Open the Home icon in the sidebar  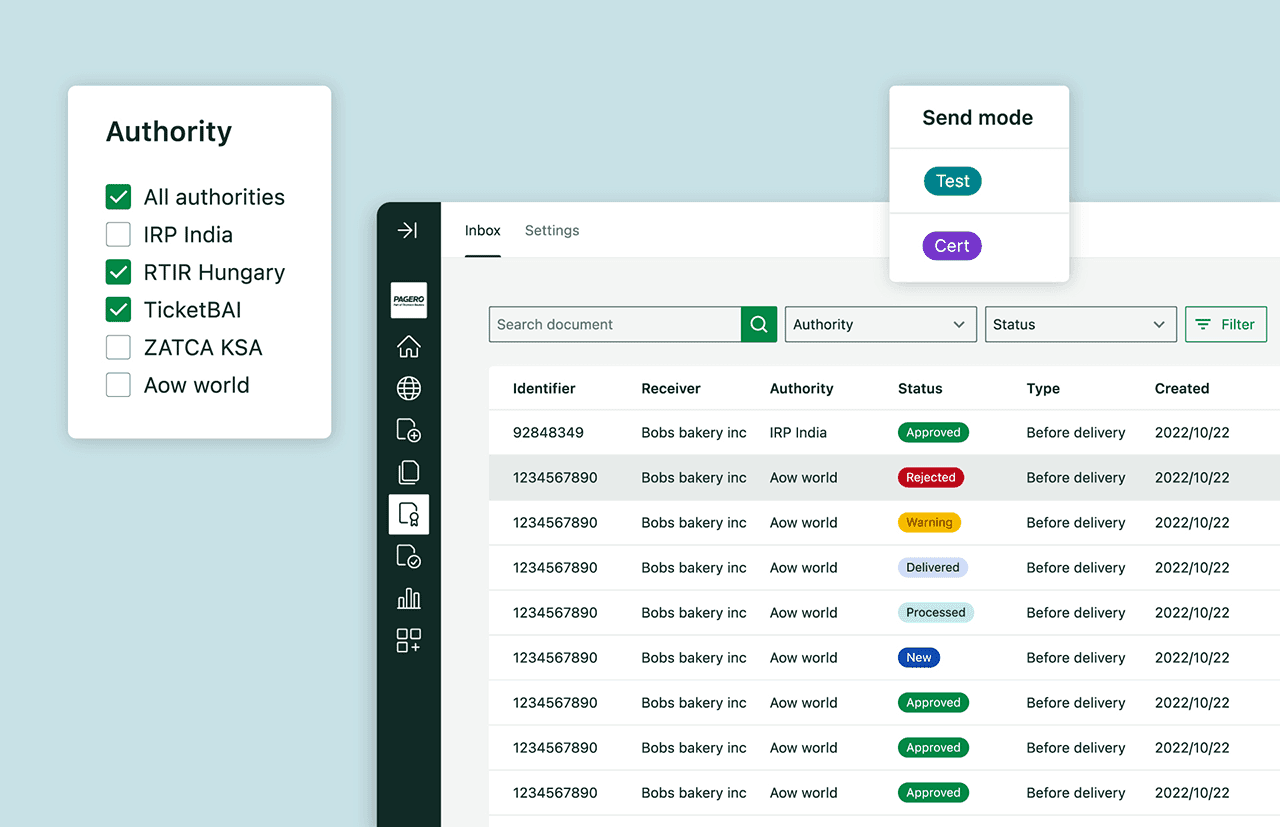(x=408, y=346)
